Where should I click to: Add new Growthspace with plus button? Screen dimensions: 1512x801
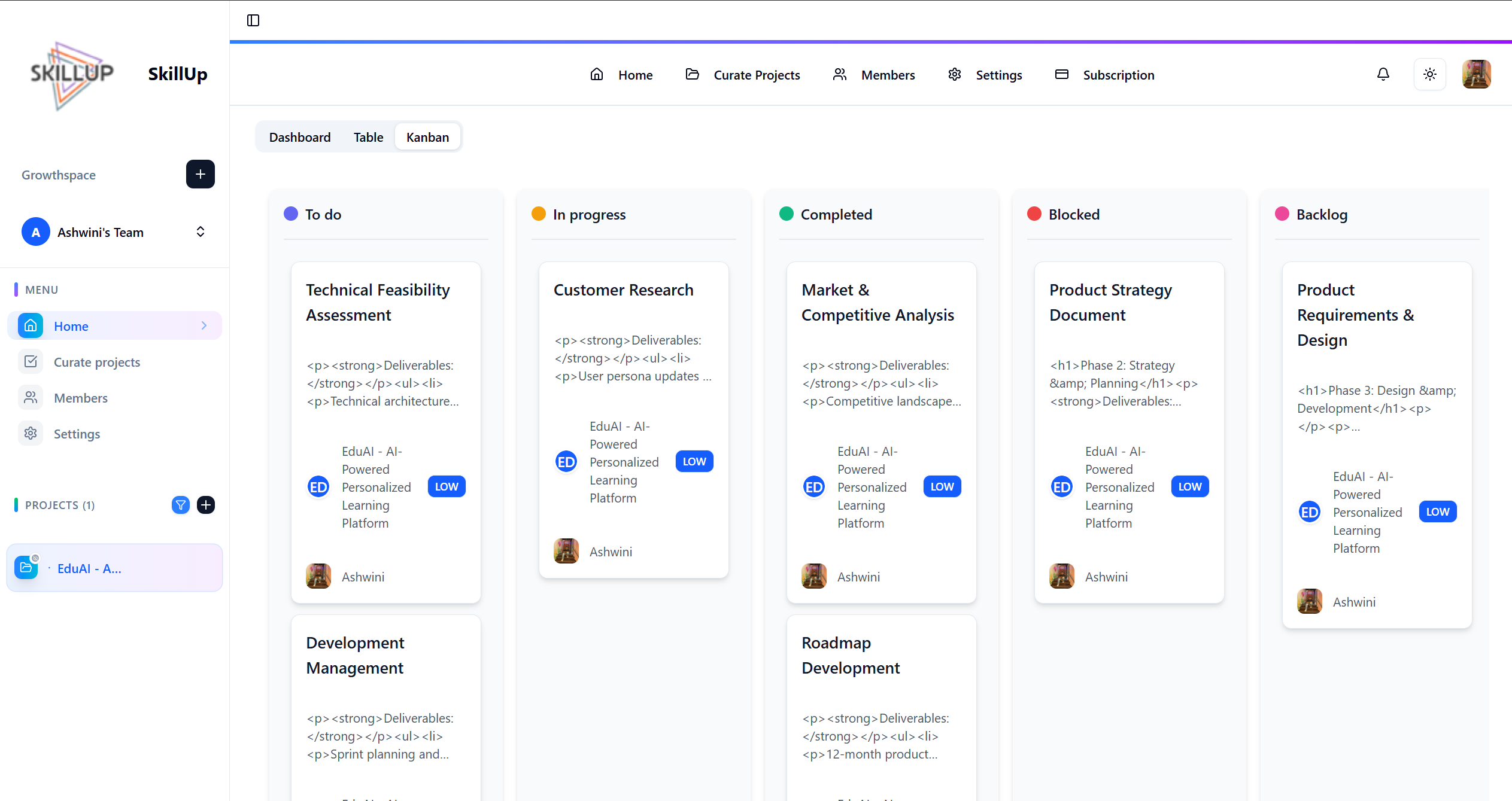pos(201,174)
